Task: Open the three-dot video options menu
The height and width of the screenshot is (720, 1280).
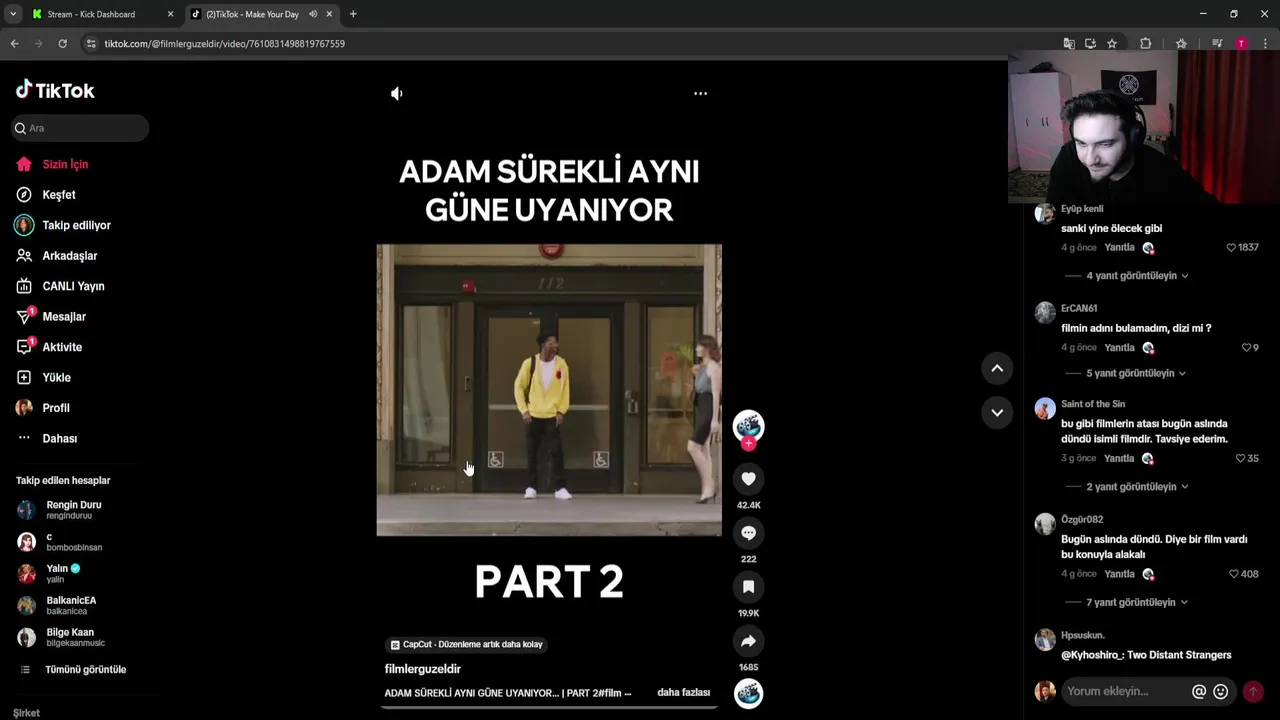Action: (x=700, y=93)
